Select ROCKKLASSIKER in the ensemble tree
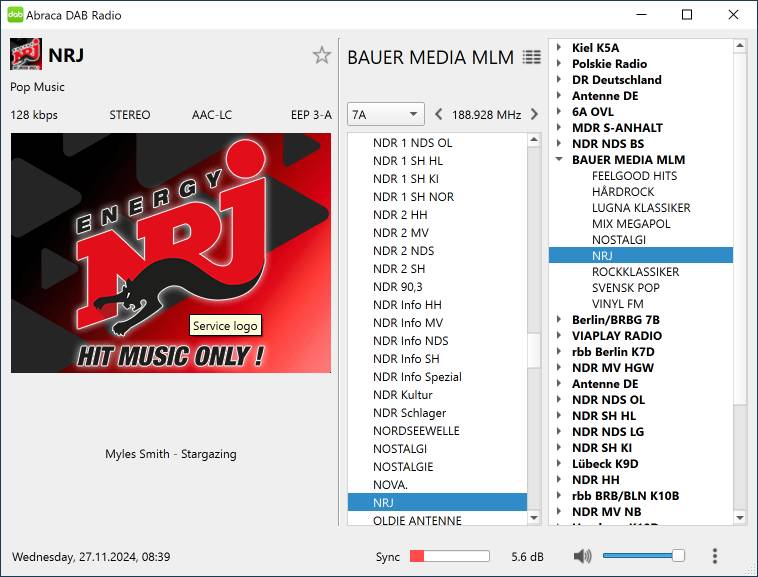The image size is (758, 577). point(635,272)
